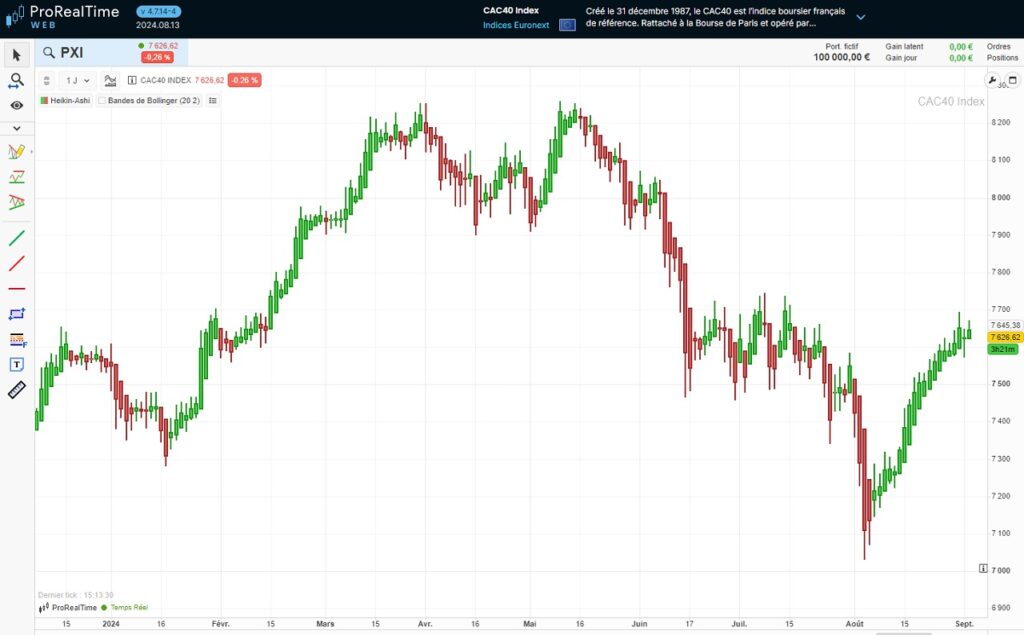Select the text annotation tool

point(17,362)
